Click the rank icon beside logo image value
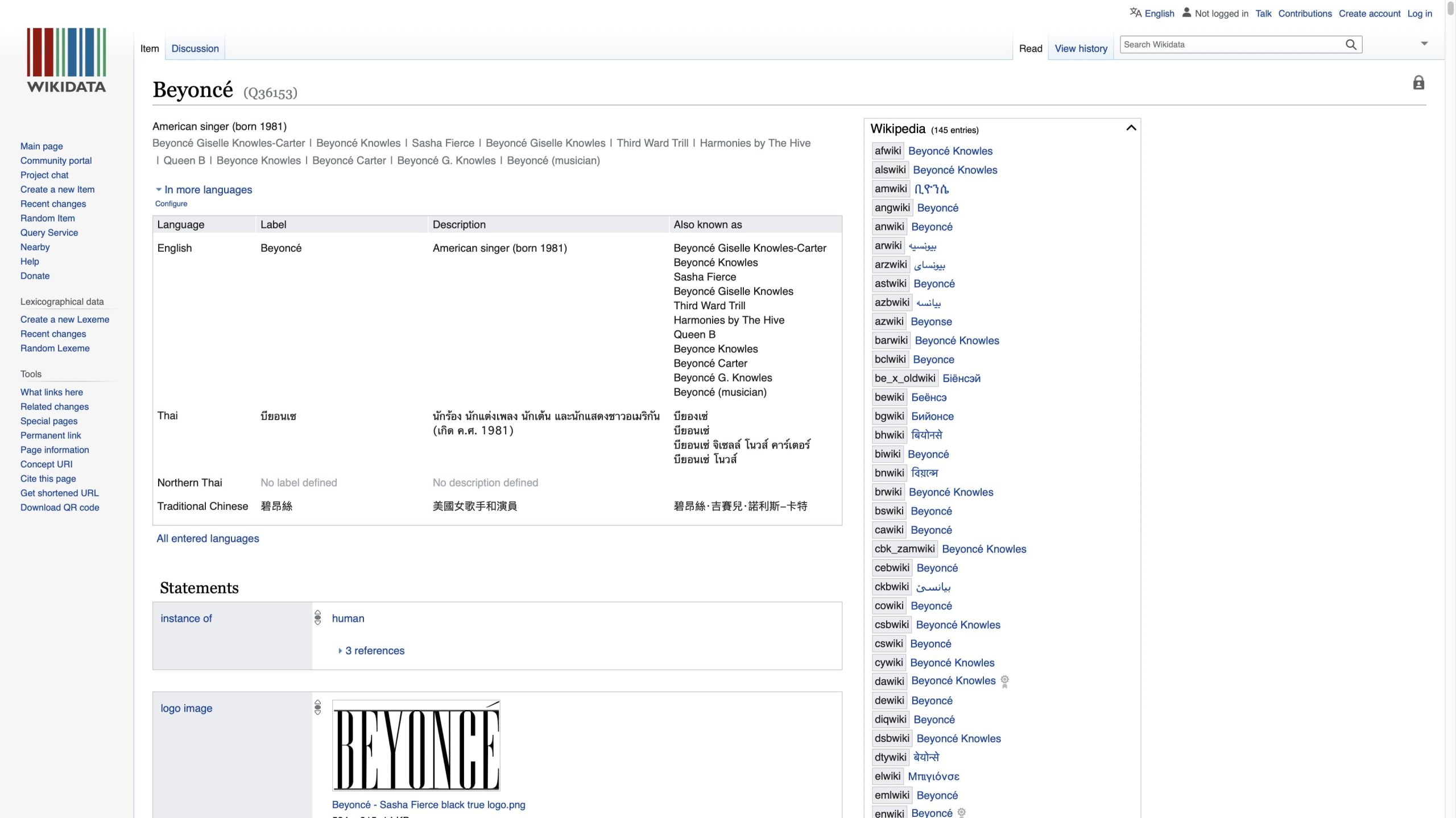The width and height of the screenshot is (1456, 818). 318,707
